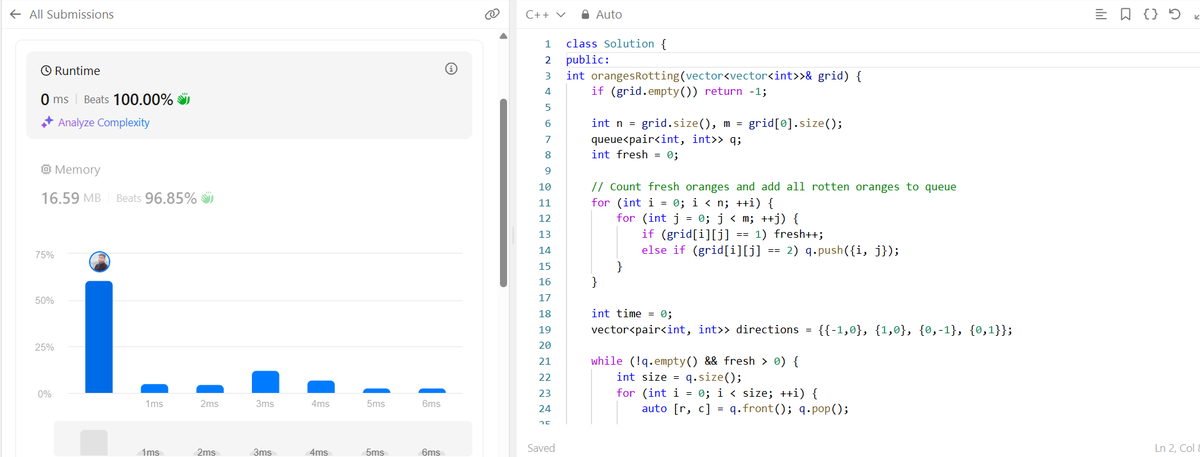Click the left panel vertical scrollbar thumb
Screen dimensions: 1200x457
[x=503, y=192]
